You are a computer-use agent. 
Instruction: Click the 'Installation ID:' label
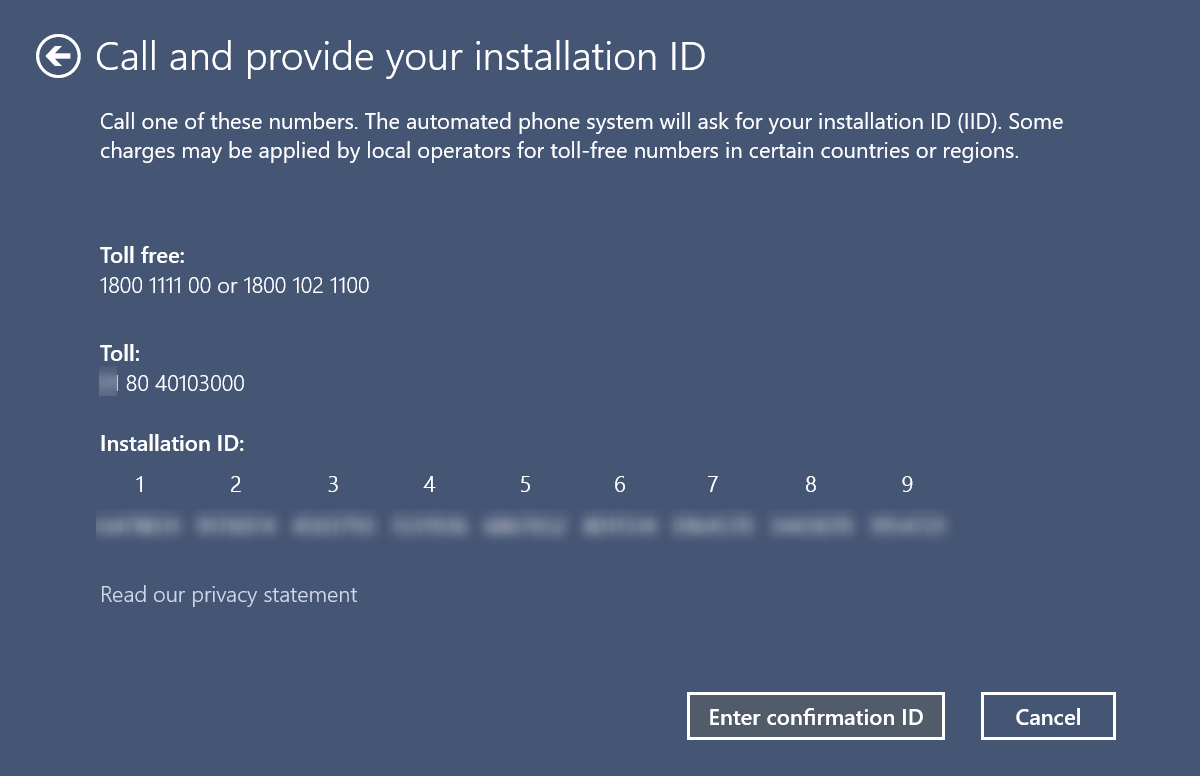pyautogui.click(x=172, y=444)
